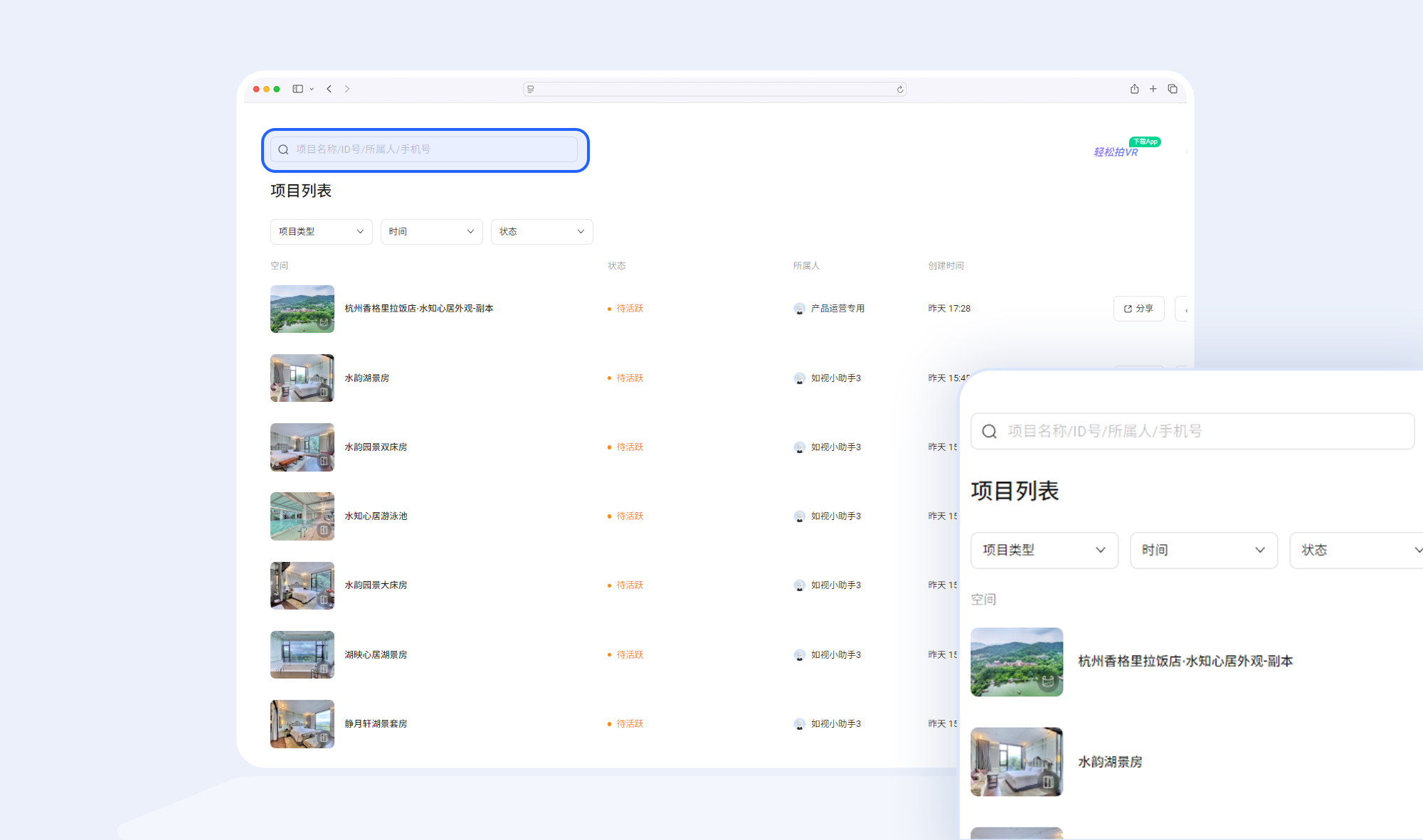Toggle the browser sidebar icon
The height and width of the screenshot is (840, 1423).
click(298, 88)
